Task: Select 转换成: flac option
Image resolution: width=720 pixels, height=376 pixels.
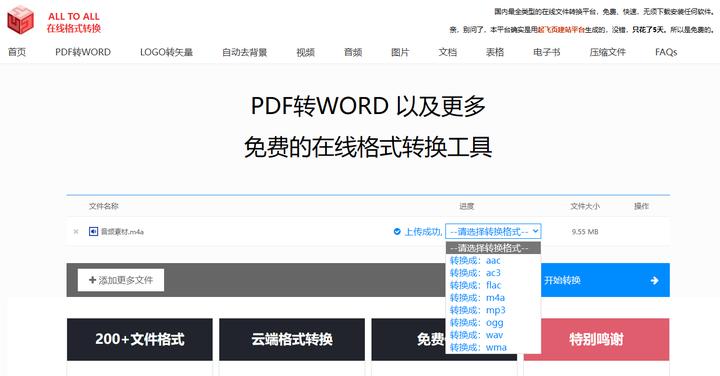Action: 493,285
